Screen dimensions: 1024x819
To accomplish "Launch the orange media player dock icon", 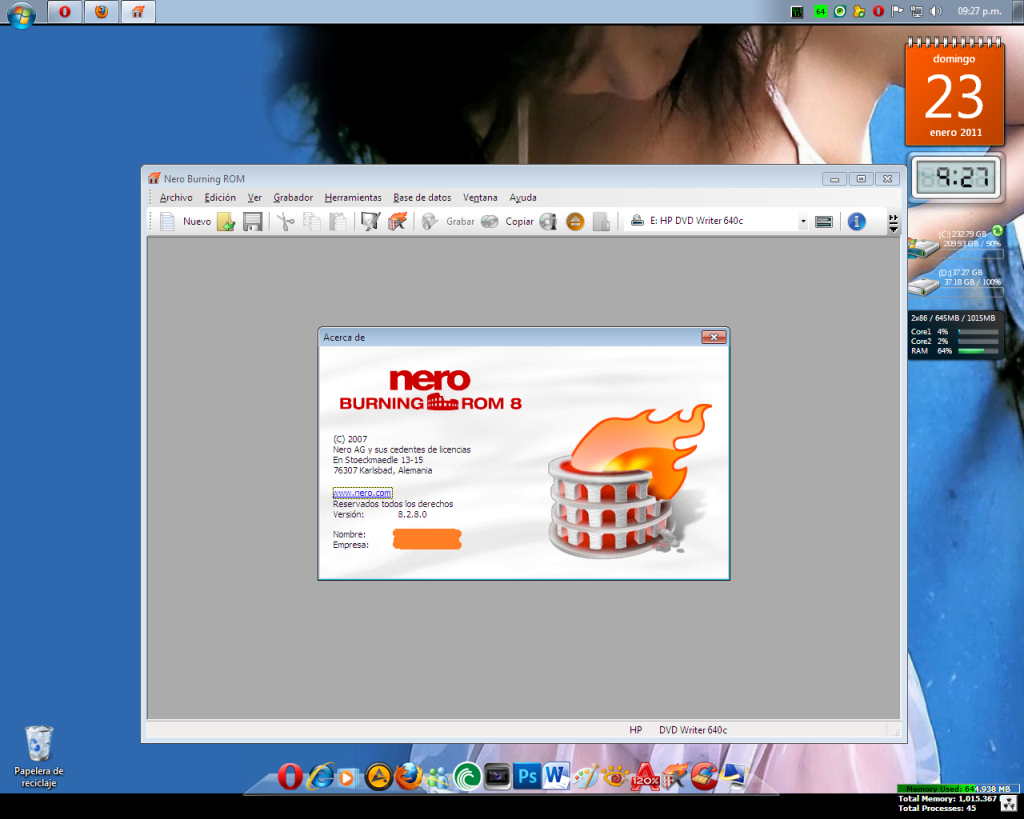I will pyautogui.click(x=347, y=778).
